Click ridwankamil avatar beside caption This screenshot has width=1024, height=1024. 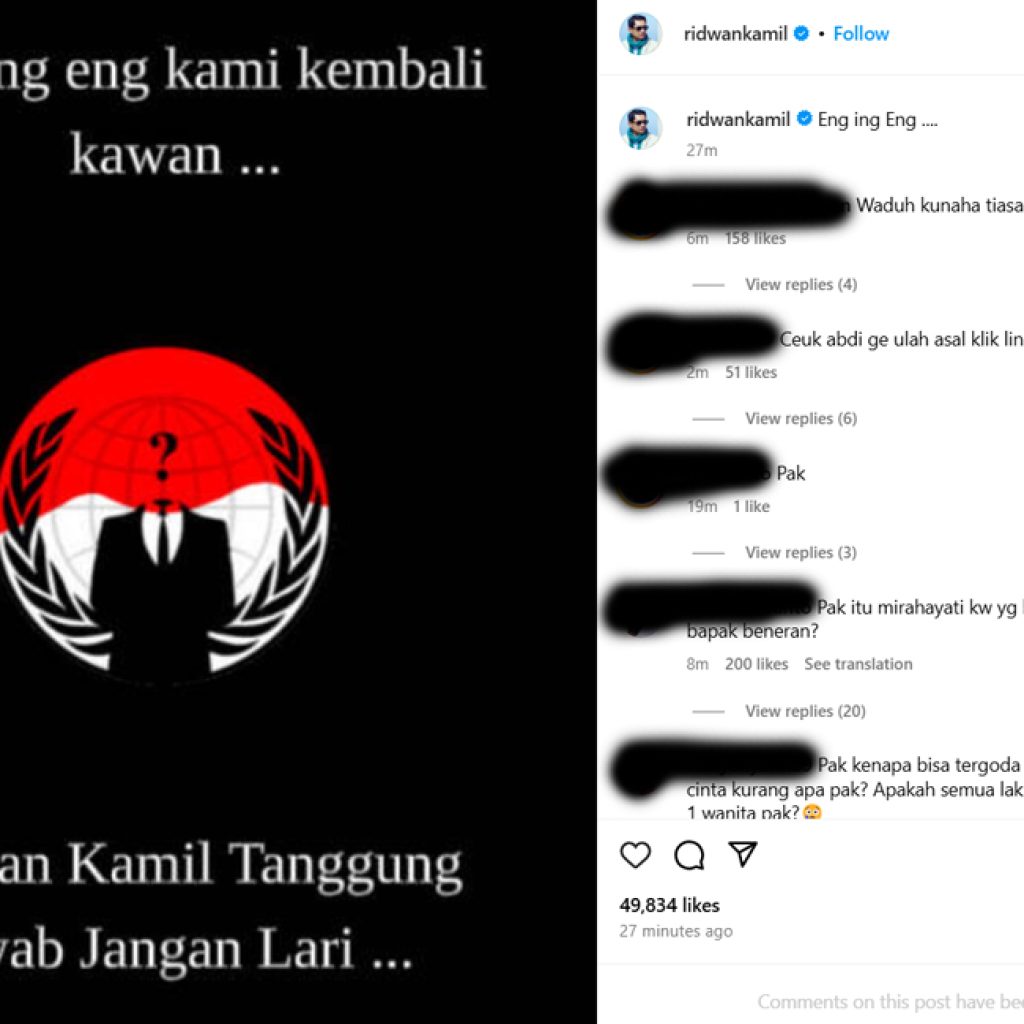641,128
